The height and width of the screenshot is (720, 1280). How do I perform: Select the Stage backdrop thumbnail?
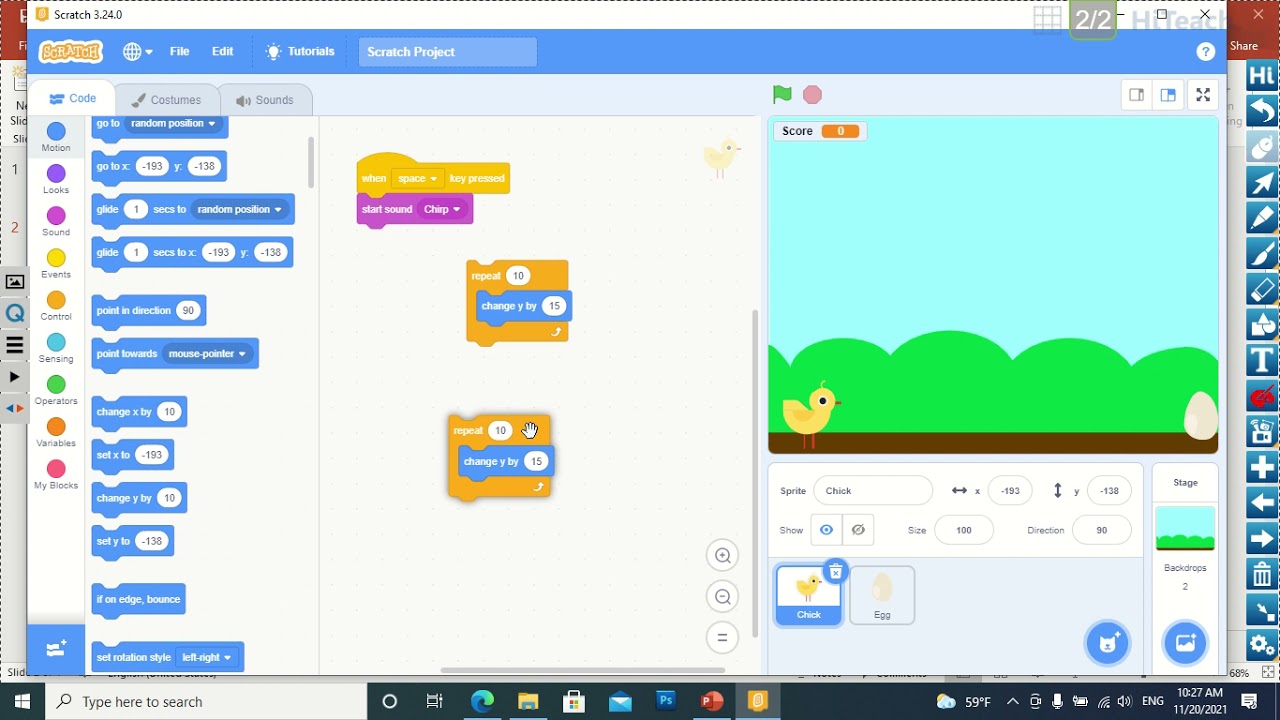(x=1185, y=529)
